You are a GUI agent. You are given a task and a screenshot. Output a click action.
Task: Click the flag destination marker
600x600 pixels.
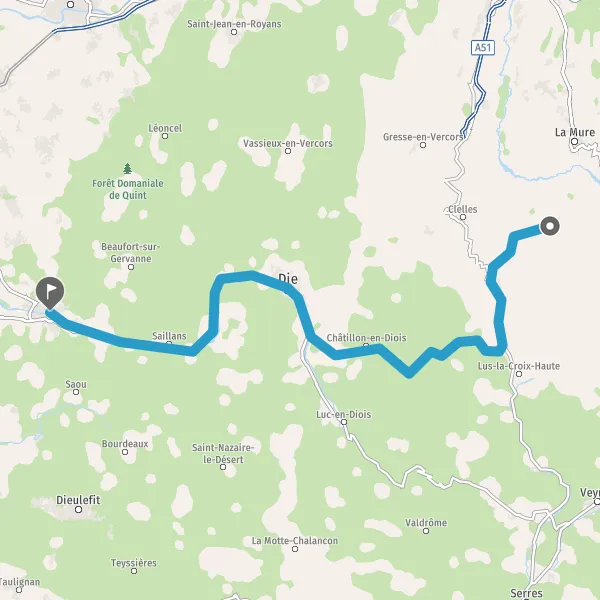[50, 293]
